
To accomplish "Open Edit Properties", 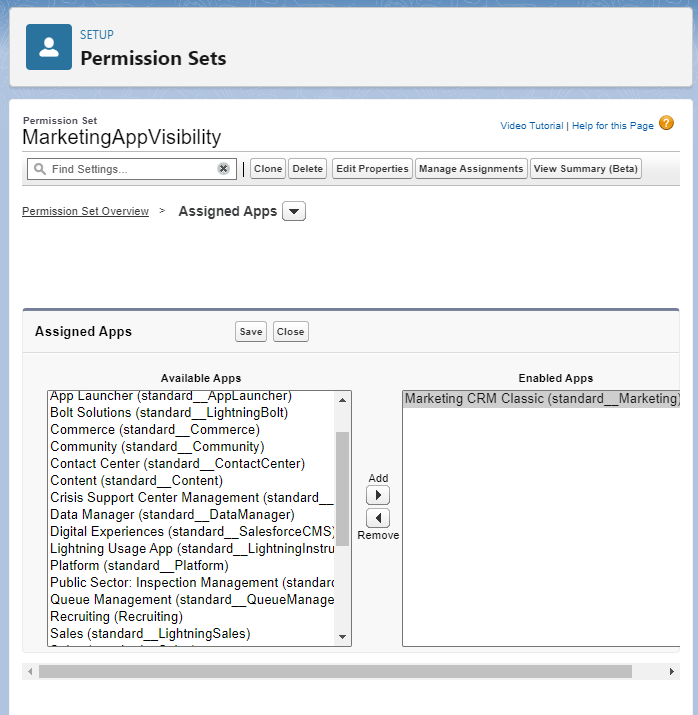I will pos(372,169).
